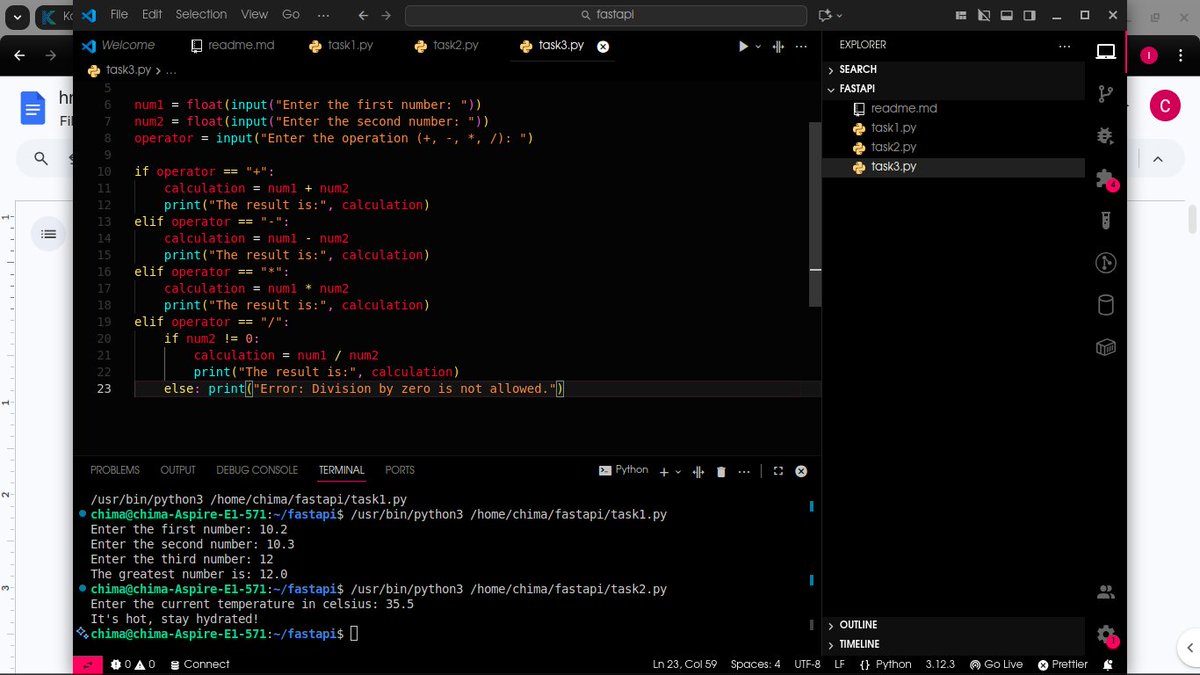Expand the SEARCH section in Explorer
This screenshot has height=675, width=1200.
(x=953, y=69)
